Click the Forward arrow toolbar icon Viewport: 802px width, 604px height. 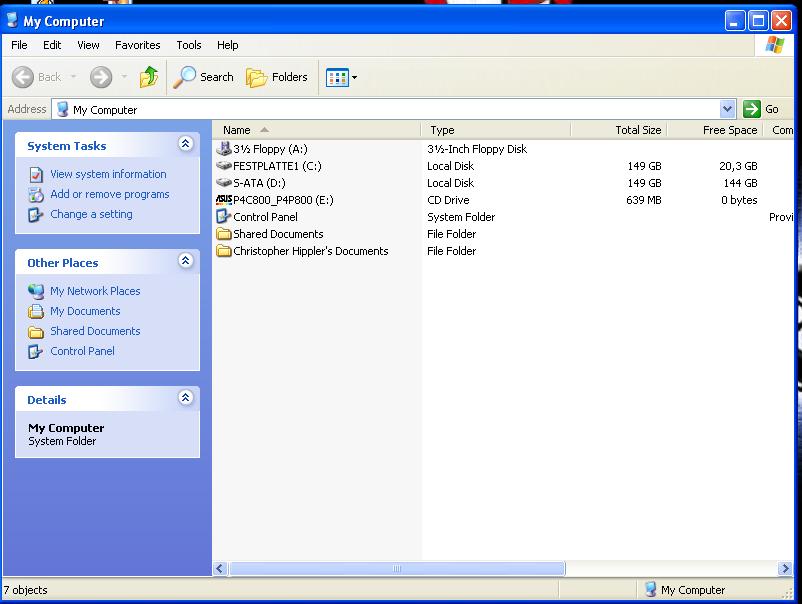[x=101, y=77]
